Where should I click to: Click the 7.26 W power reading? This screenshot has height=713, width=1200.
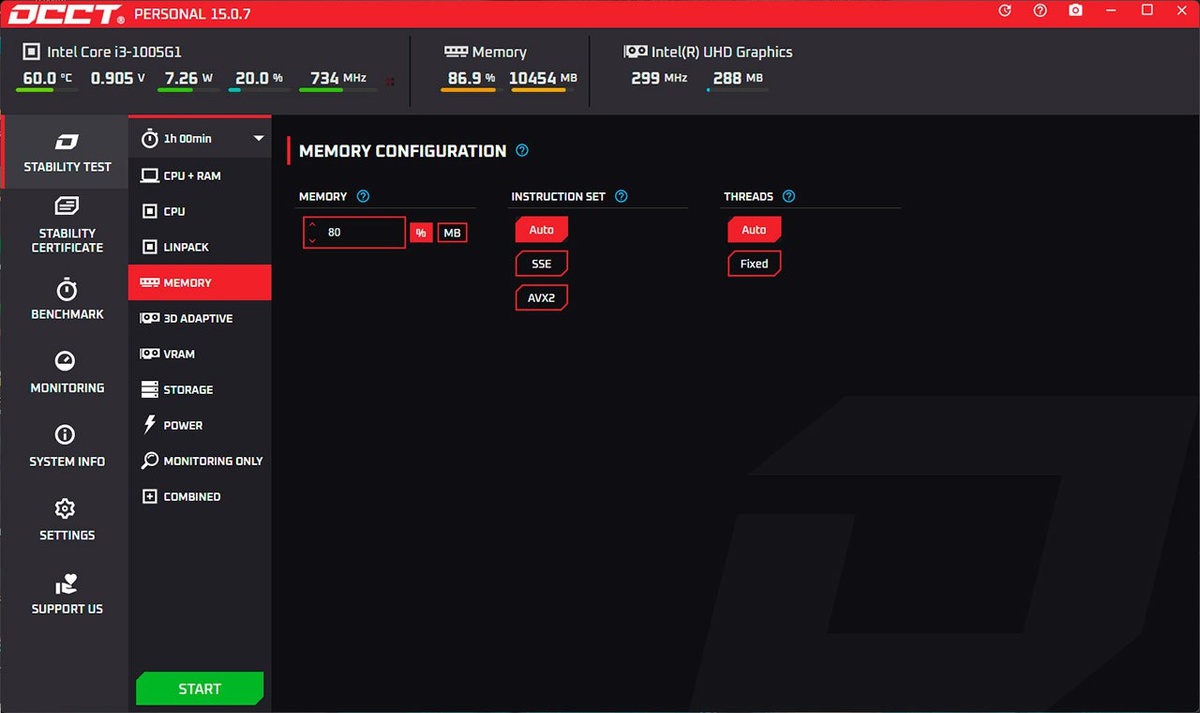coord(189,78)
